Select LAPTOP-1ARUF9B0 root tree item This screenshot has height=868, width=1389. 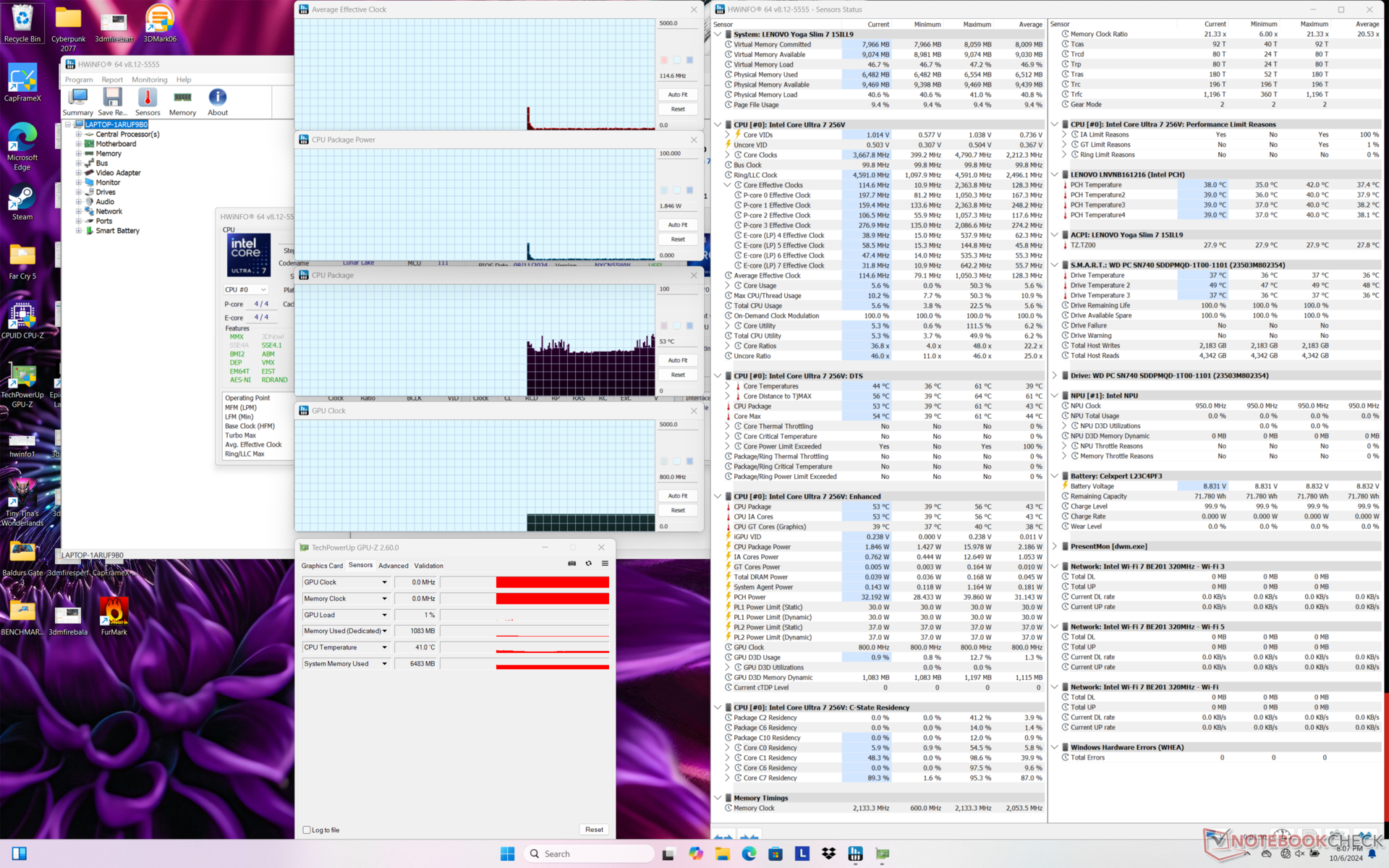[116, 124]
